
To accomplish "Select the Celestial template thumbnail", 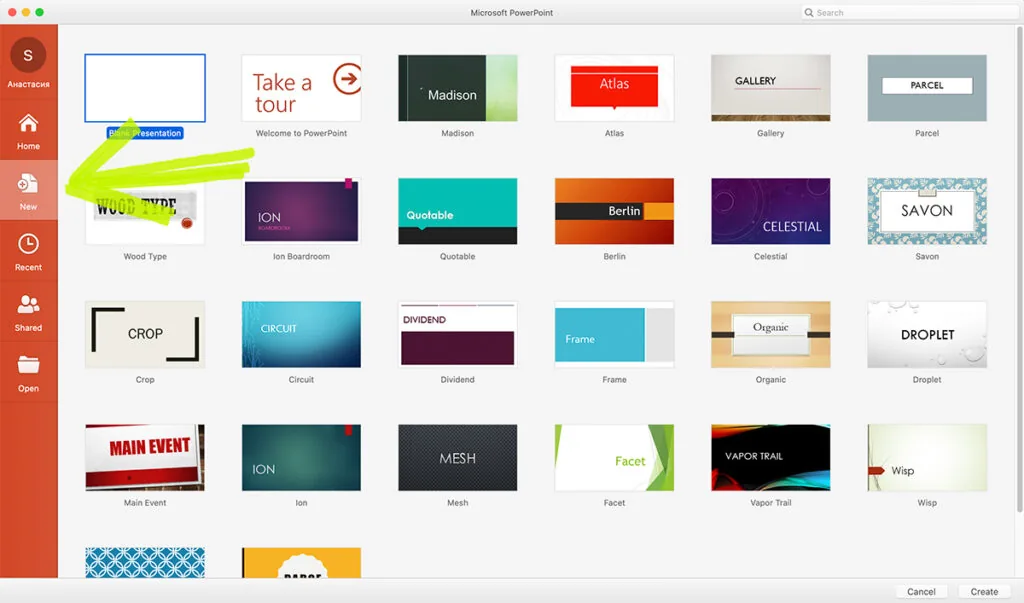I will pos(771,211).
